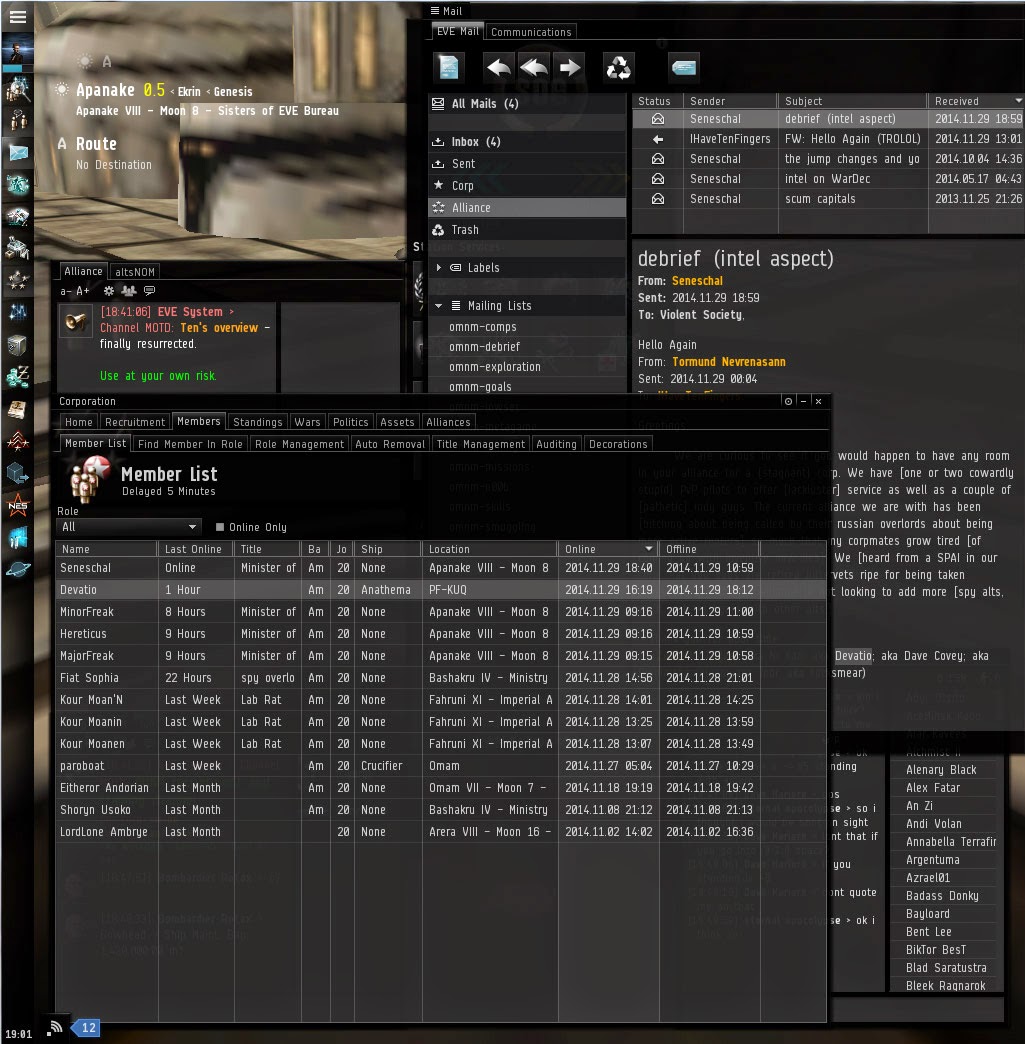The height and width of the screenshot is (1044, 1025).
Task: Click the orange Seneschal sender link
Action: tap(697, 281)
